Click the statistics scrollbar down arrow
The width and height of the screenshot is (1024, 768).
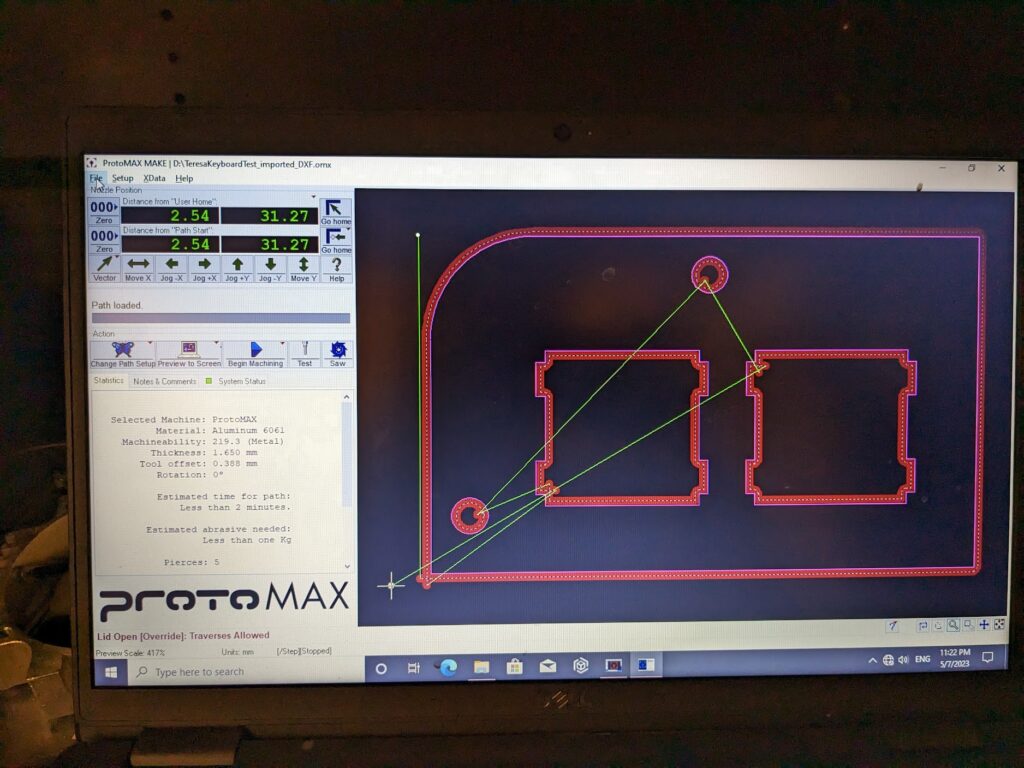tap(347, 566)
